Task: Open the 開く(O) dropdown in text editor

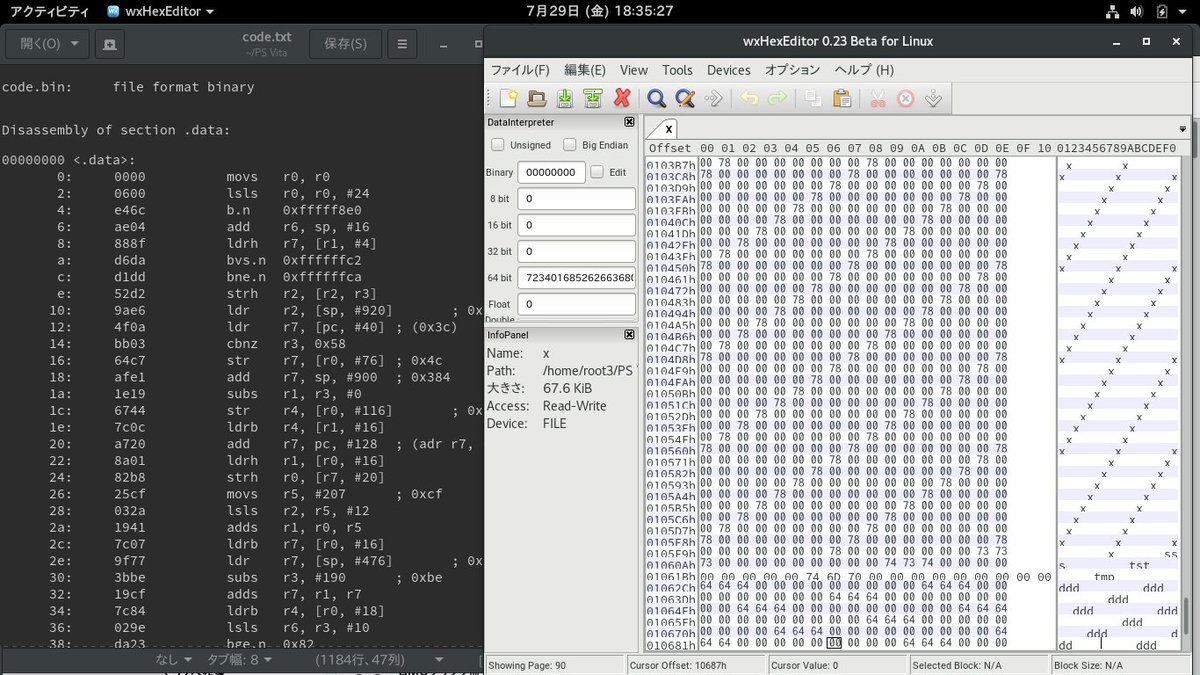Action: click(47, 44)
